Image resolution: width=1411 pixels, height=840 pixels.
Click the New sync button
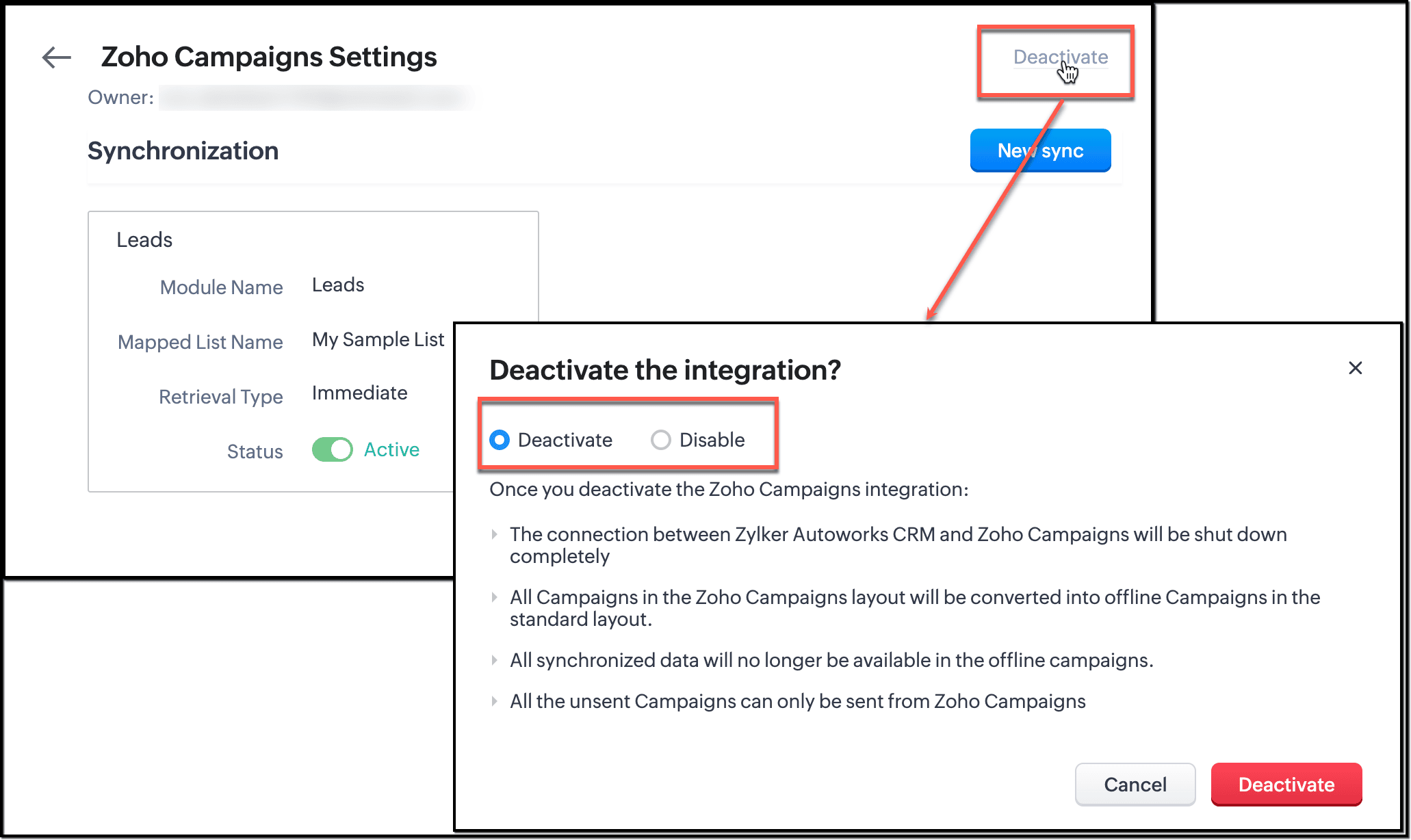coord(1039,150)
